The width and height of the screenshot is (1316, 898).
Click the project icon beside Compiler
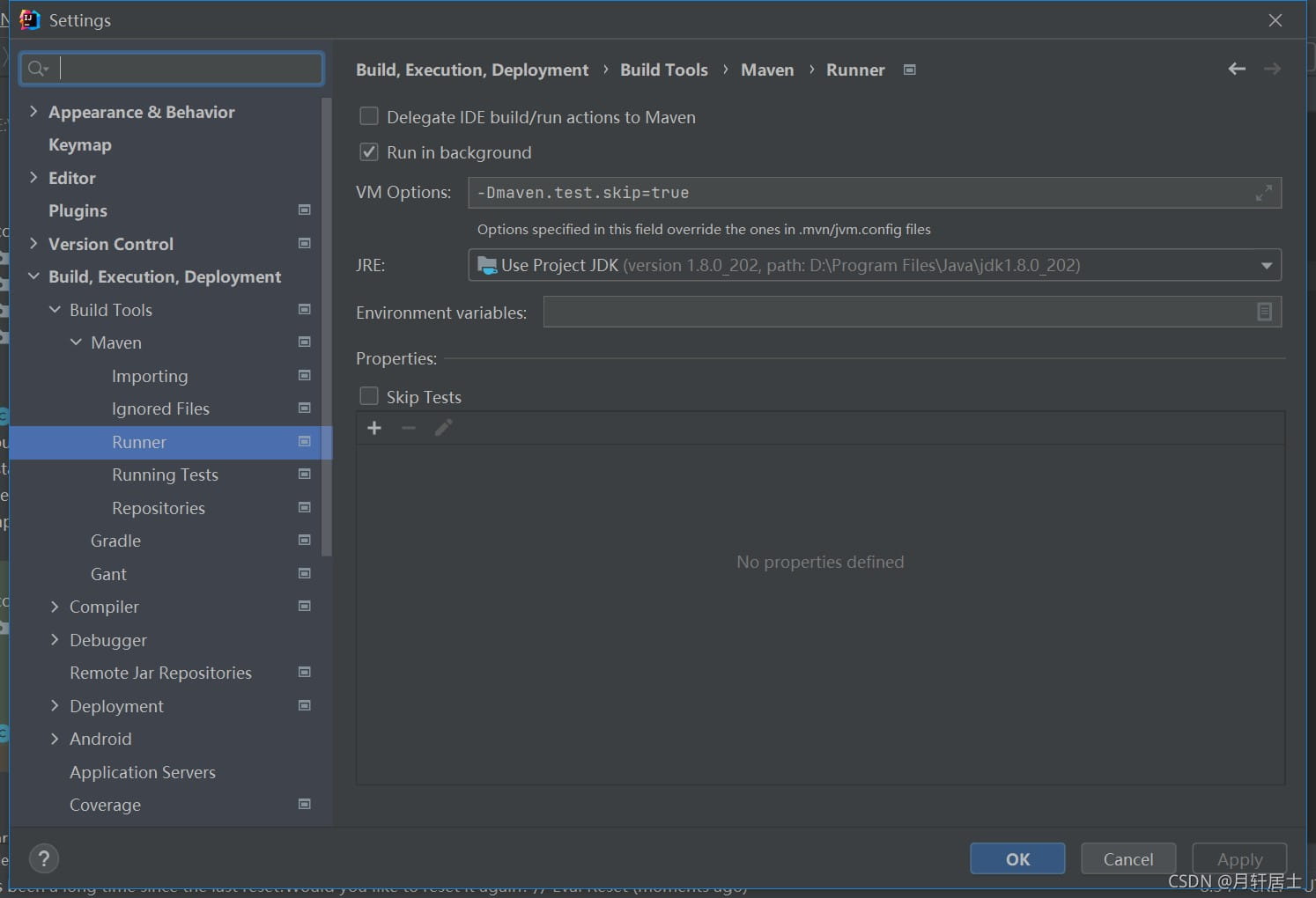[305, 607]
